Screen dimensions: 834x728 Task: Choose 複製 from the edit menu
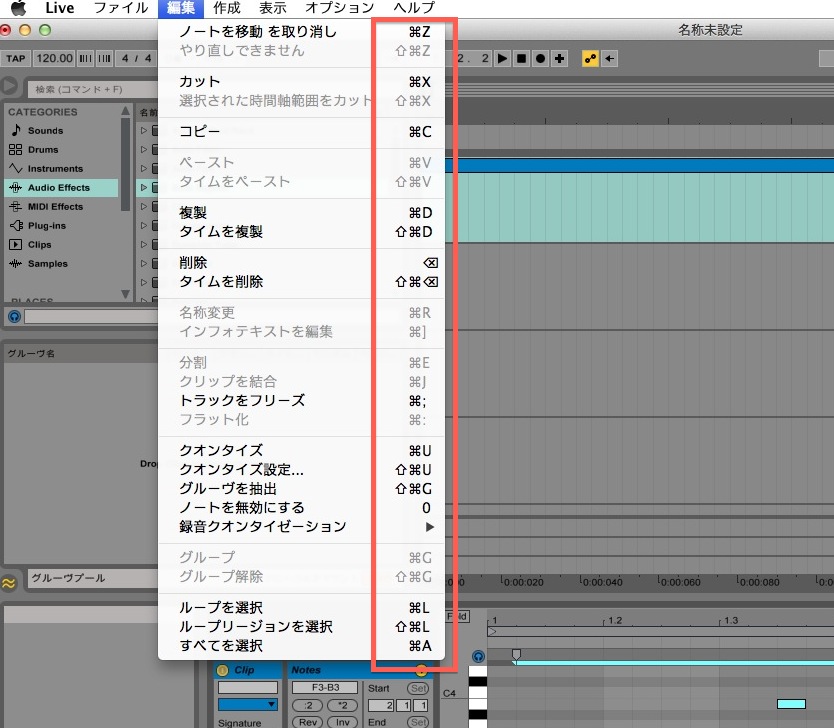click(302, 213)
